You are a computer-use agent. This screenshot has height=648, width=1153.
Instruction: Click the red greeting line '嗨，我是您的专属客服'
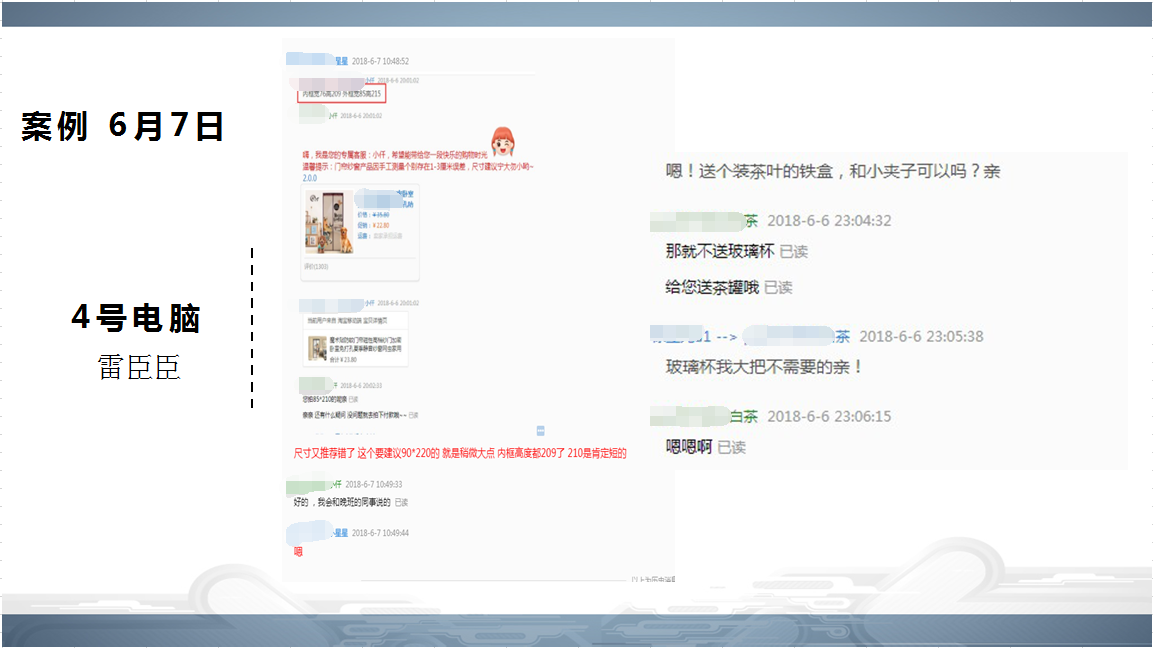point(394,155)
